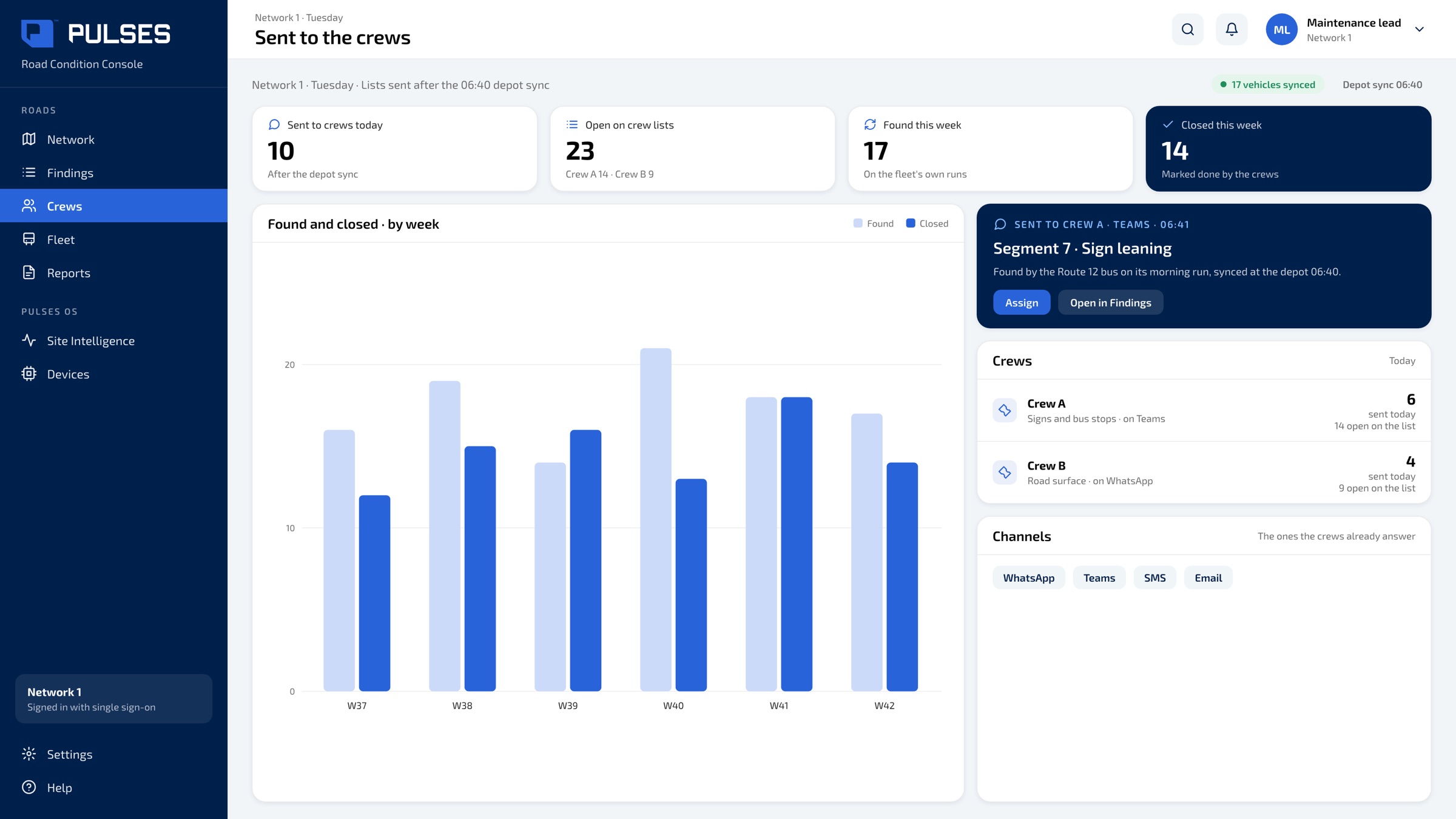Open the Network 1 single sign-on card

pyautogui.click(x=113, y=699)
